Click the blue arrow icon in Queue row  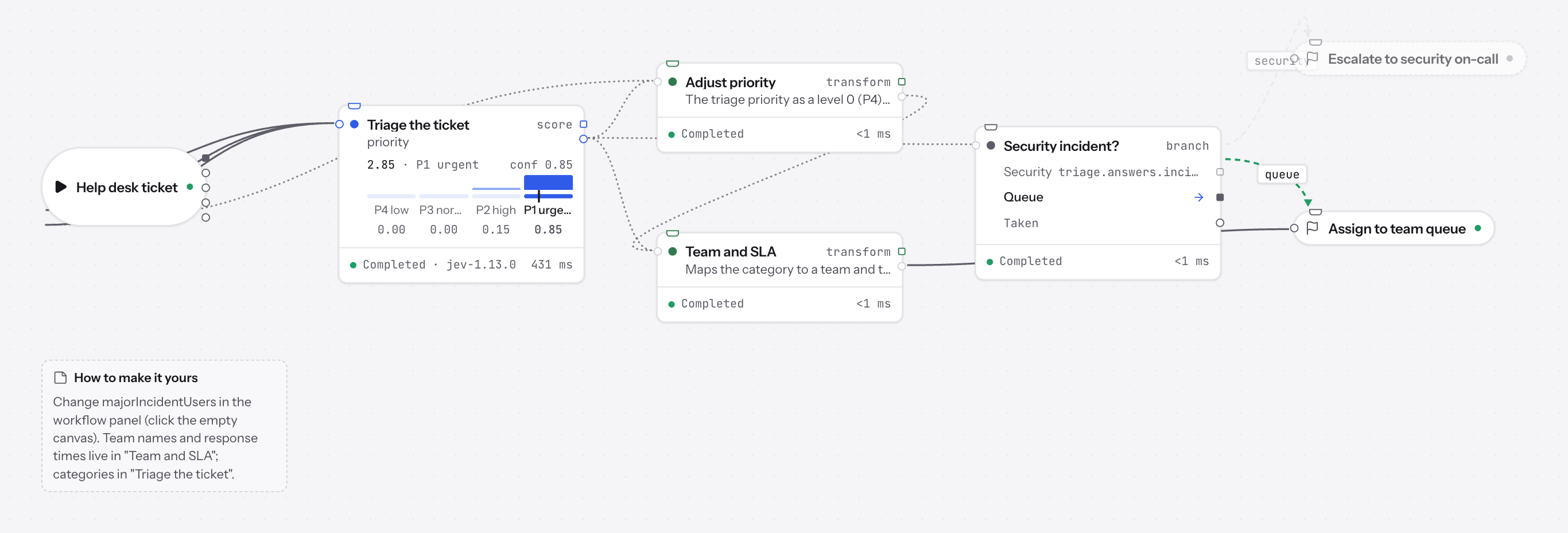tap(1198, 197)
